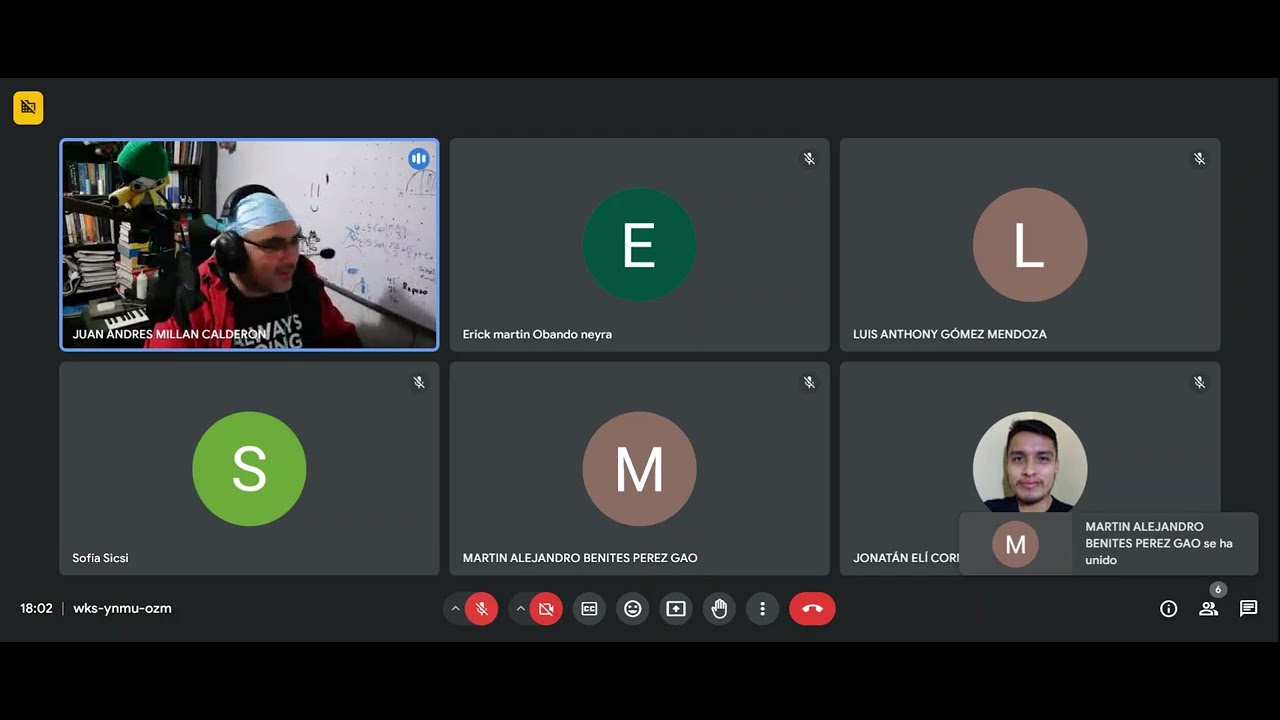Image resolution: width=1280 pixels, height=720 pixels.
Task: Click muted mic icon on Erick's tile
Action: click(809, 159)
